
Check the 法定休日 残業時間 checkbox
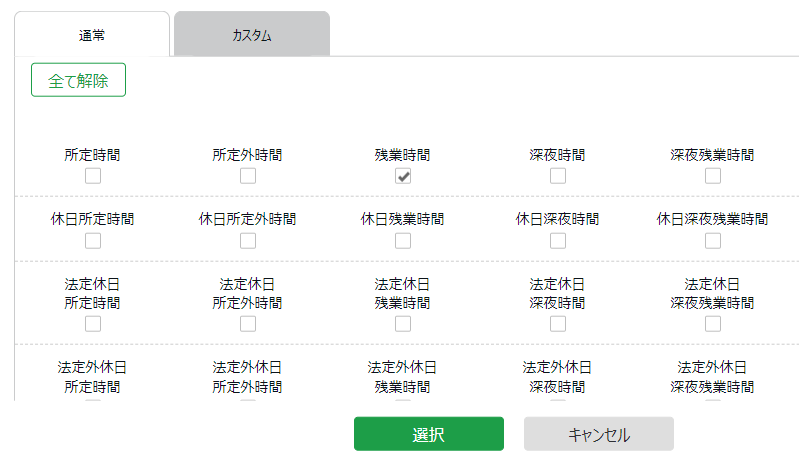pyautogui.click(x=403, y=324)
